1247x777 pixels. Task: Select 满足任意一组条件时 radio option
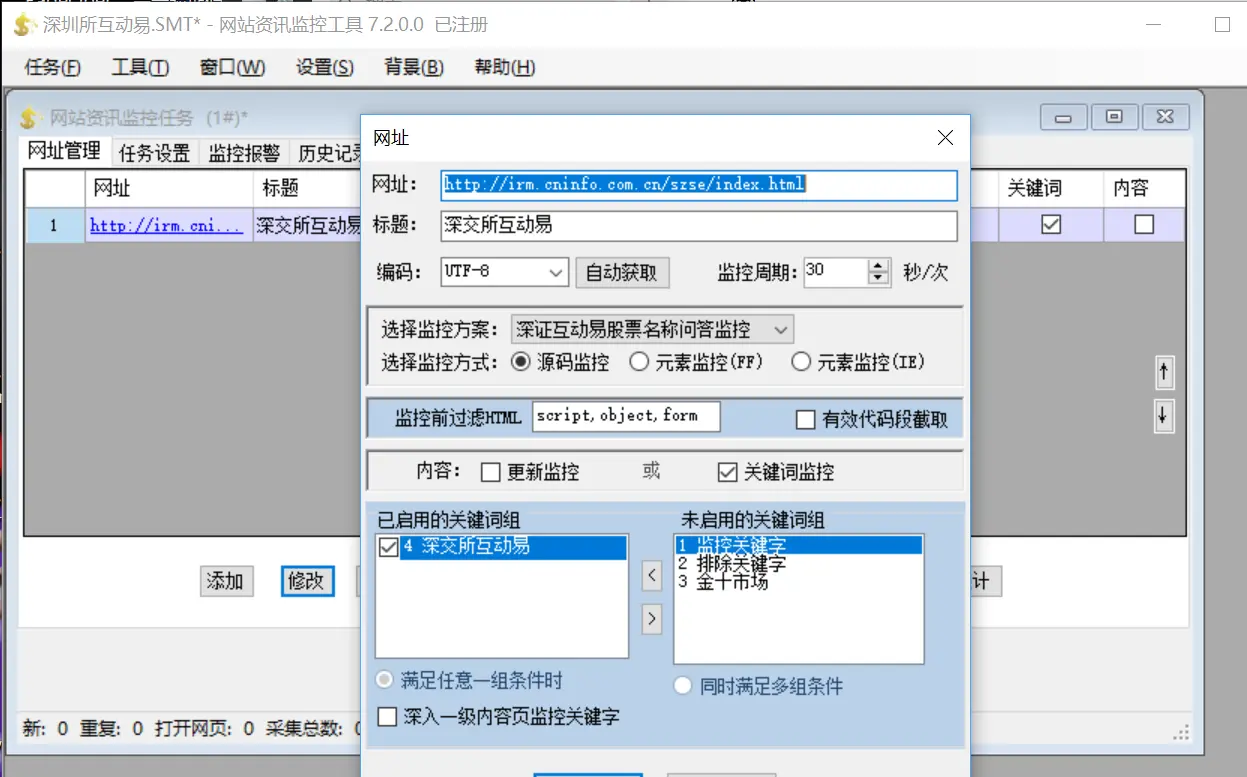384,681
